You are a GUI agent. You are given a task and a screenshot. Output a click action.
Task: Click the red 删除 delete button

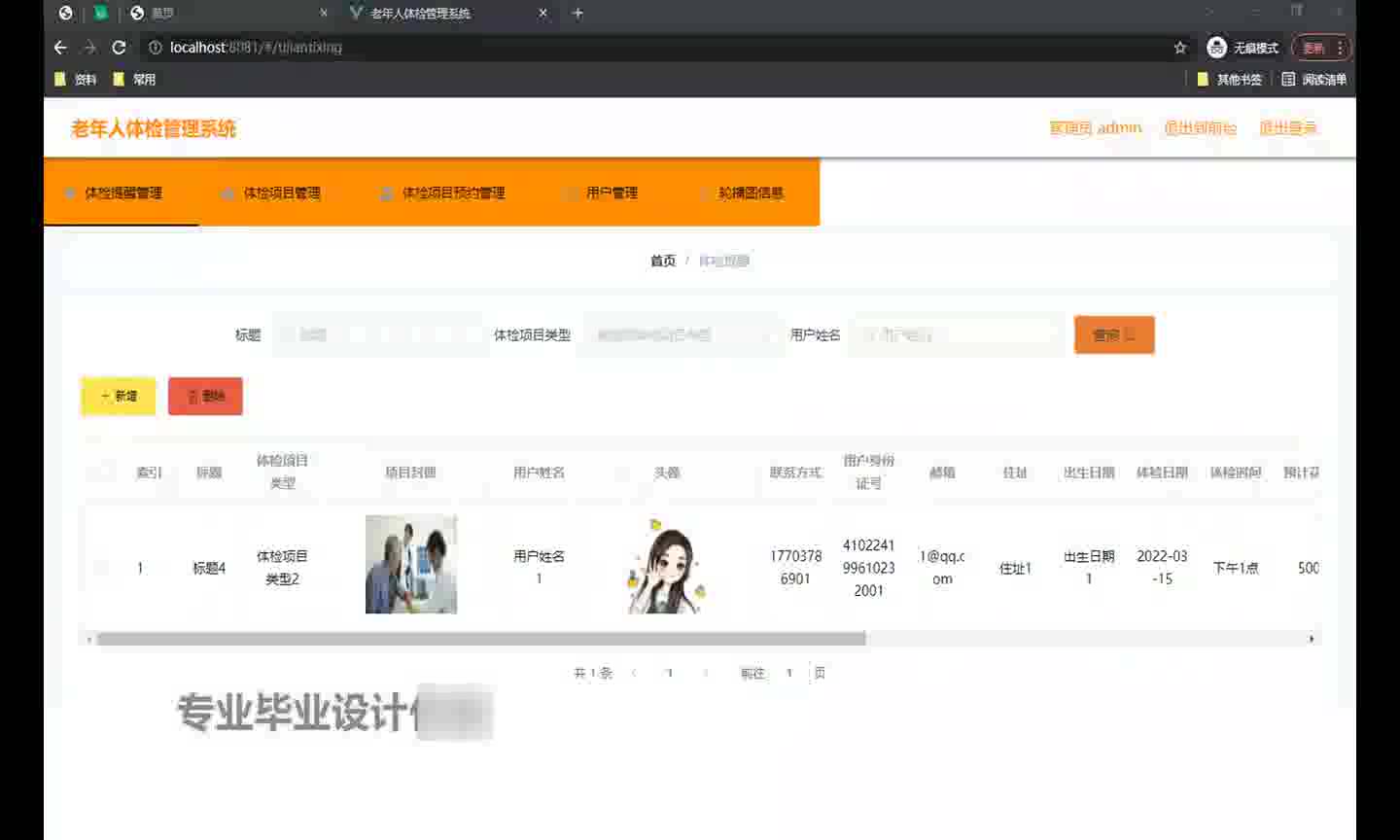coord(205,396)
